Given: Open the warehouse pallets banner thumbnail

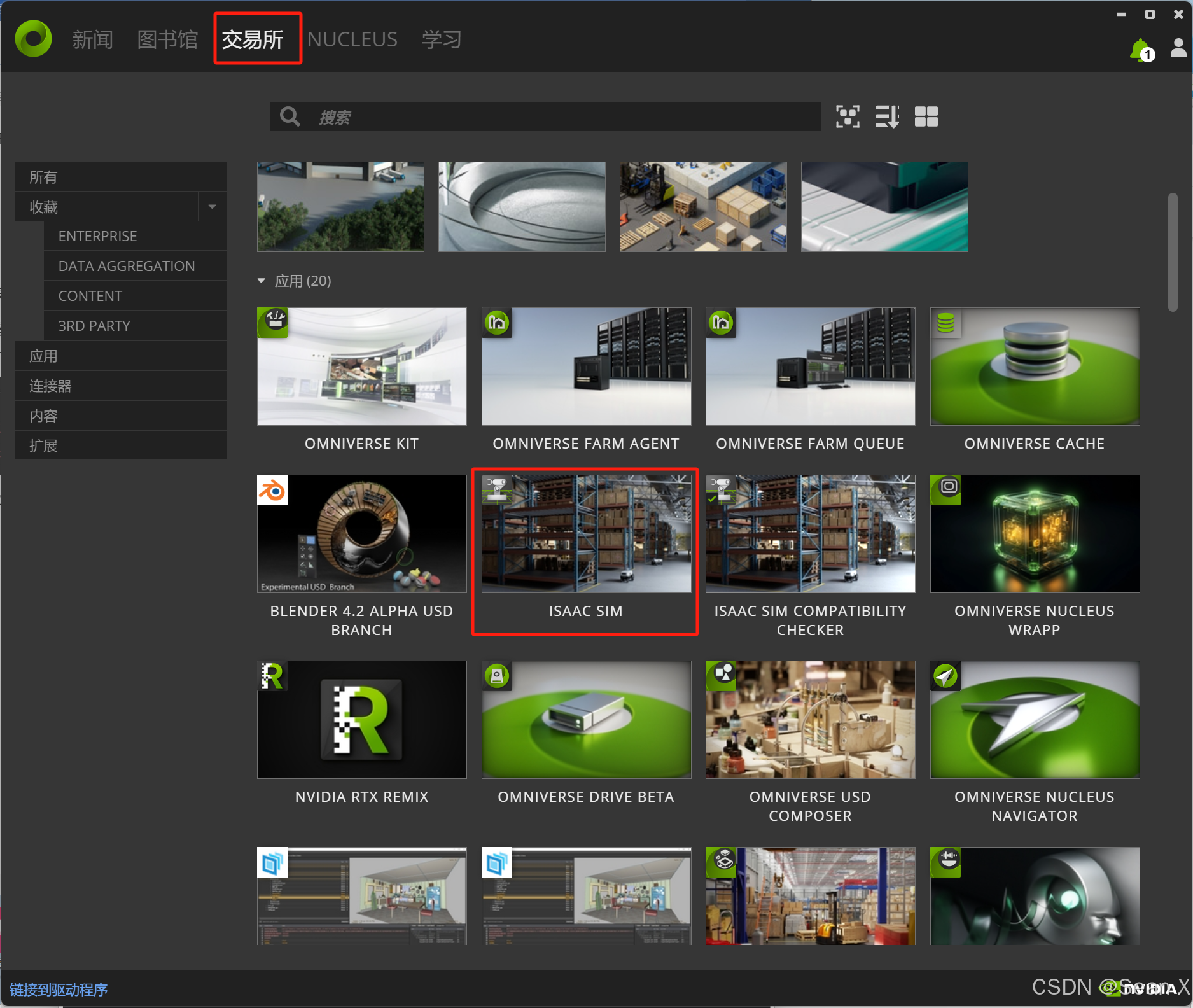Looking at the screenshot, I should point(703,206).
